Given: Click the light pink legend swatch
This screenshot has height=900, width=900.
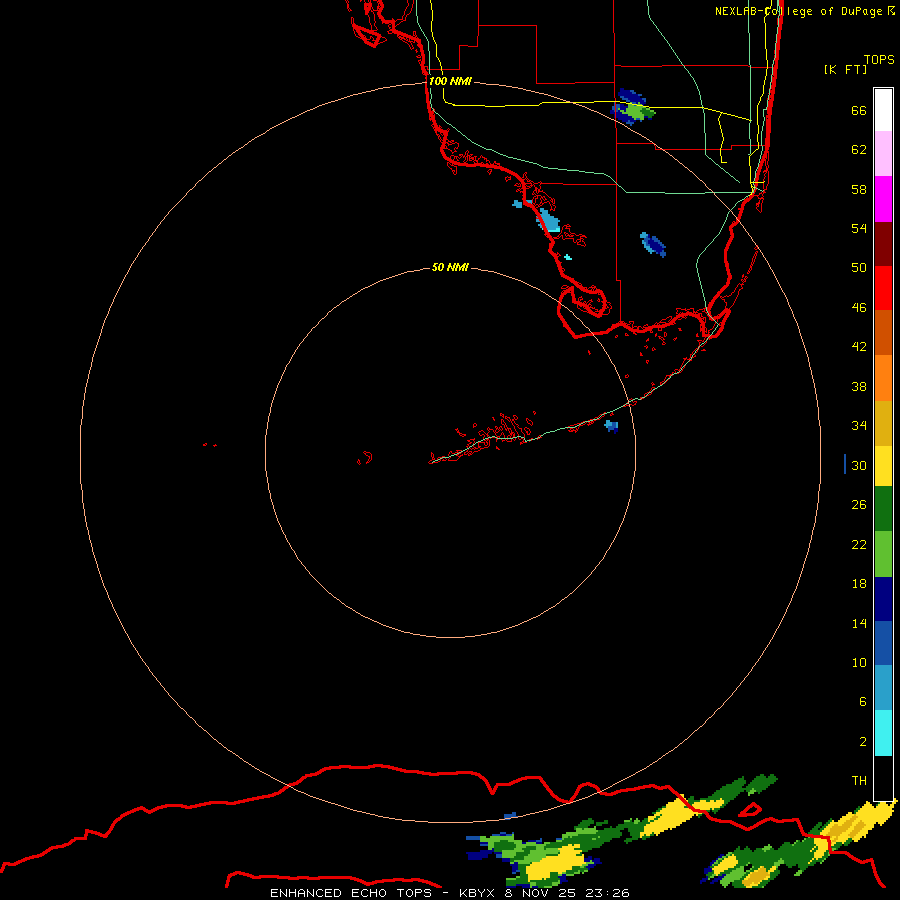Looking at the screenshot, I should pyautogui.click(x=883, y=154).
